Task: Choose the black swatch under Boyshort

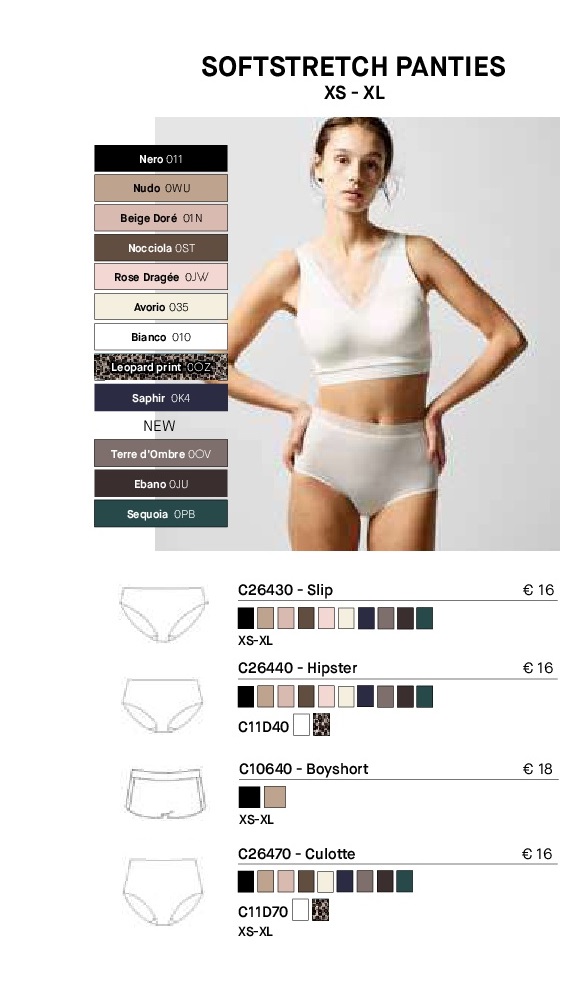Action: [x=250, y=797]
